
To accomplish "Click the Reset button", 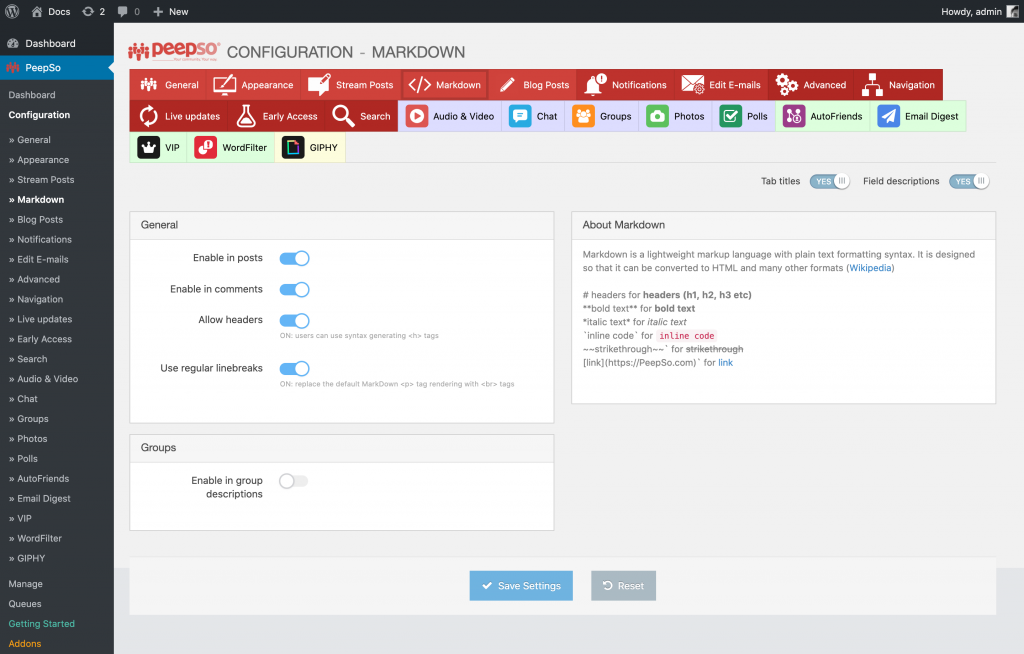I will (623, 585).
